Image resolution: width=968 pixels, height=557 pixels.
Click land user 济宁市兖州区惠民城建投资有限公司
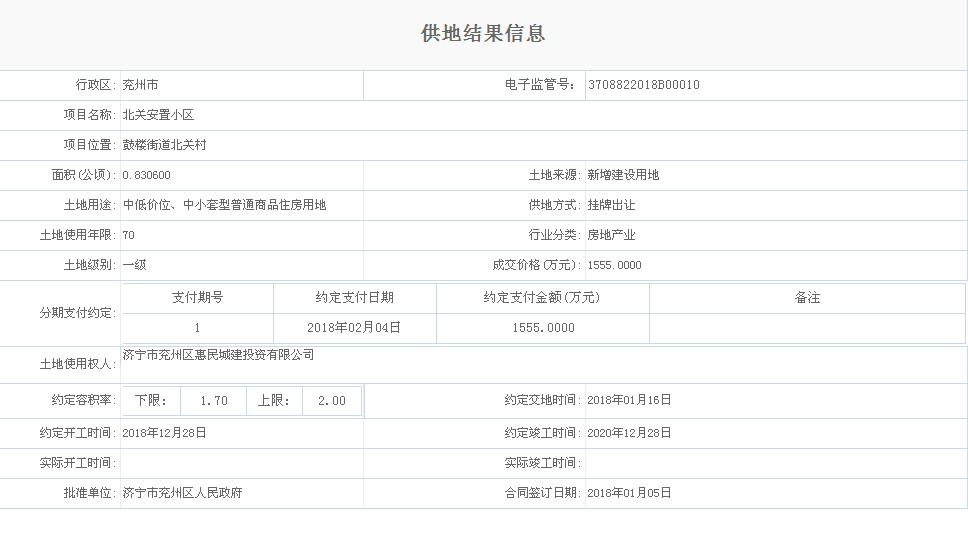click(x=218, y=354)
